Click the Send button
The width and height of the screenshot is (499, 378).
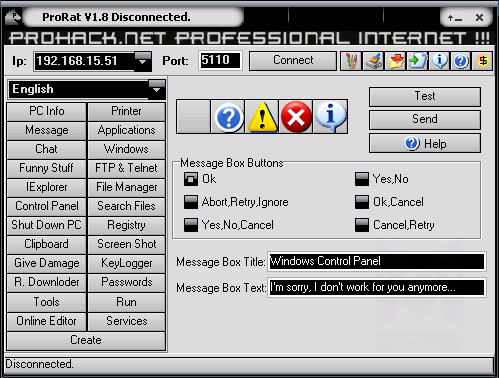click(x=425, y=119)
